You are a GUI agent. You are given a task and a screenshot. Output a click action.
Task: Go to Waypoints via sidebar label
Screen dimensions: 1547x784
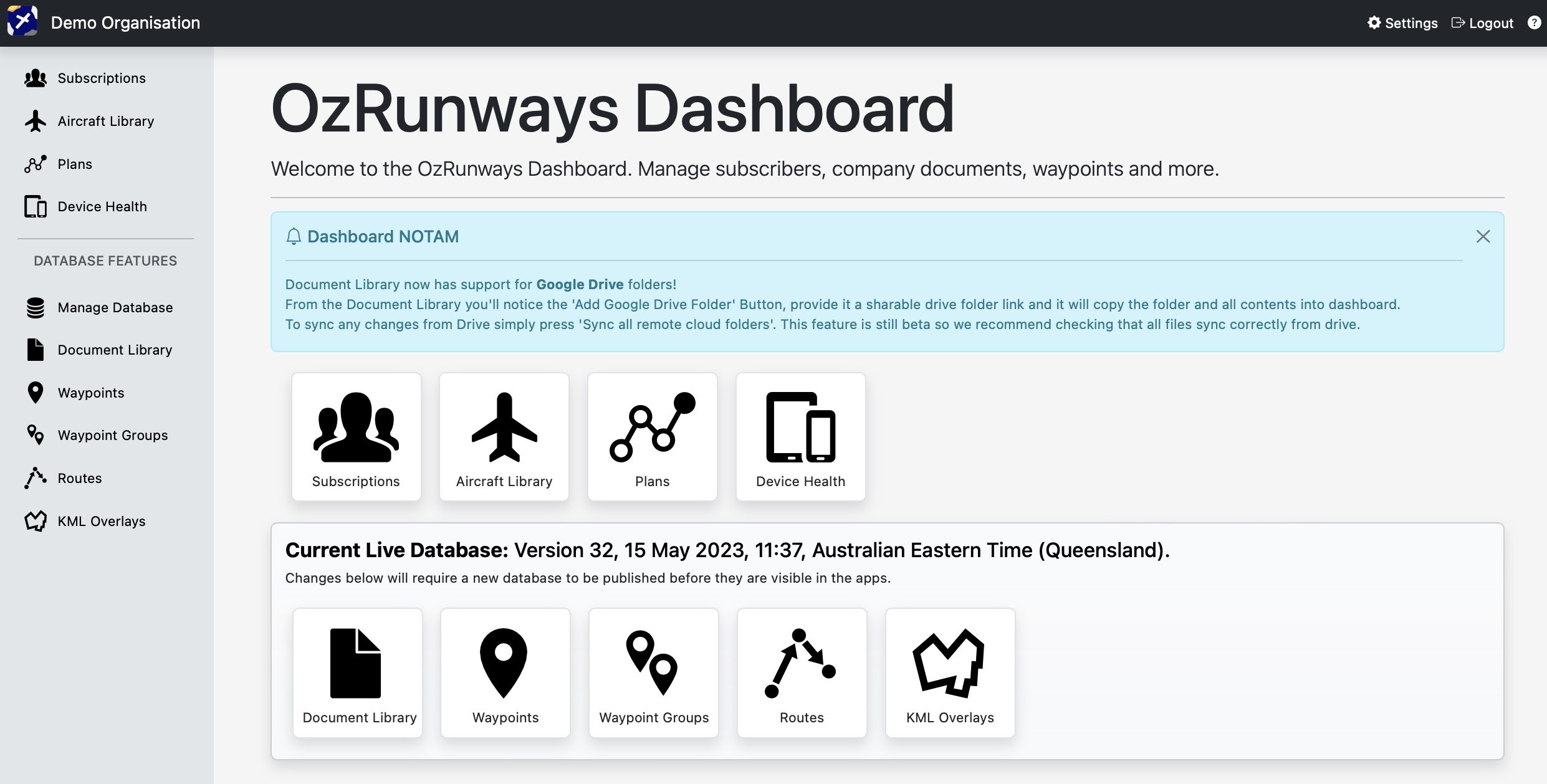(91, 393)
